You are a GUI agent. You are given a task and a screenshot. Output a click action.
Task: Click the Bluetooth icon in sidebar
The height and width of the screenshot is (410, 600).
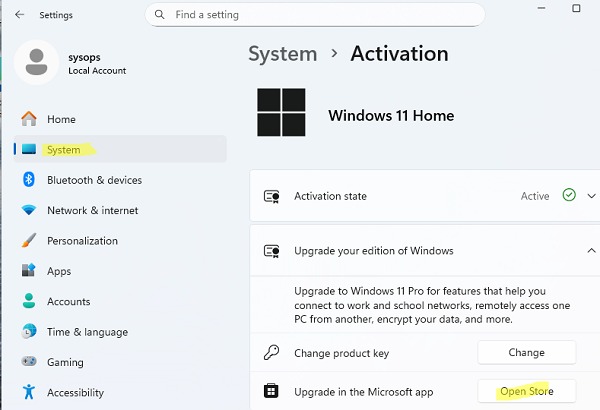tap(29, 179)
